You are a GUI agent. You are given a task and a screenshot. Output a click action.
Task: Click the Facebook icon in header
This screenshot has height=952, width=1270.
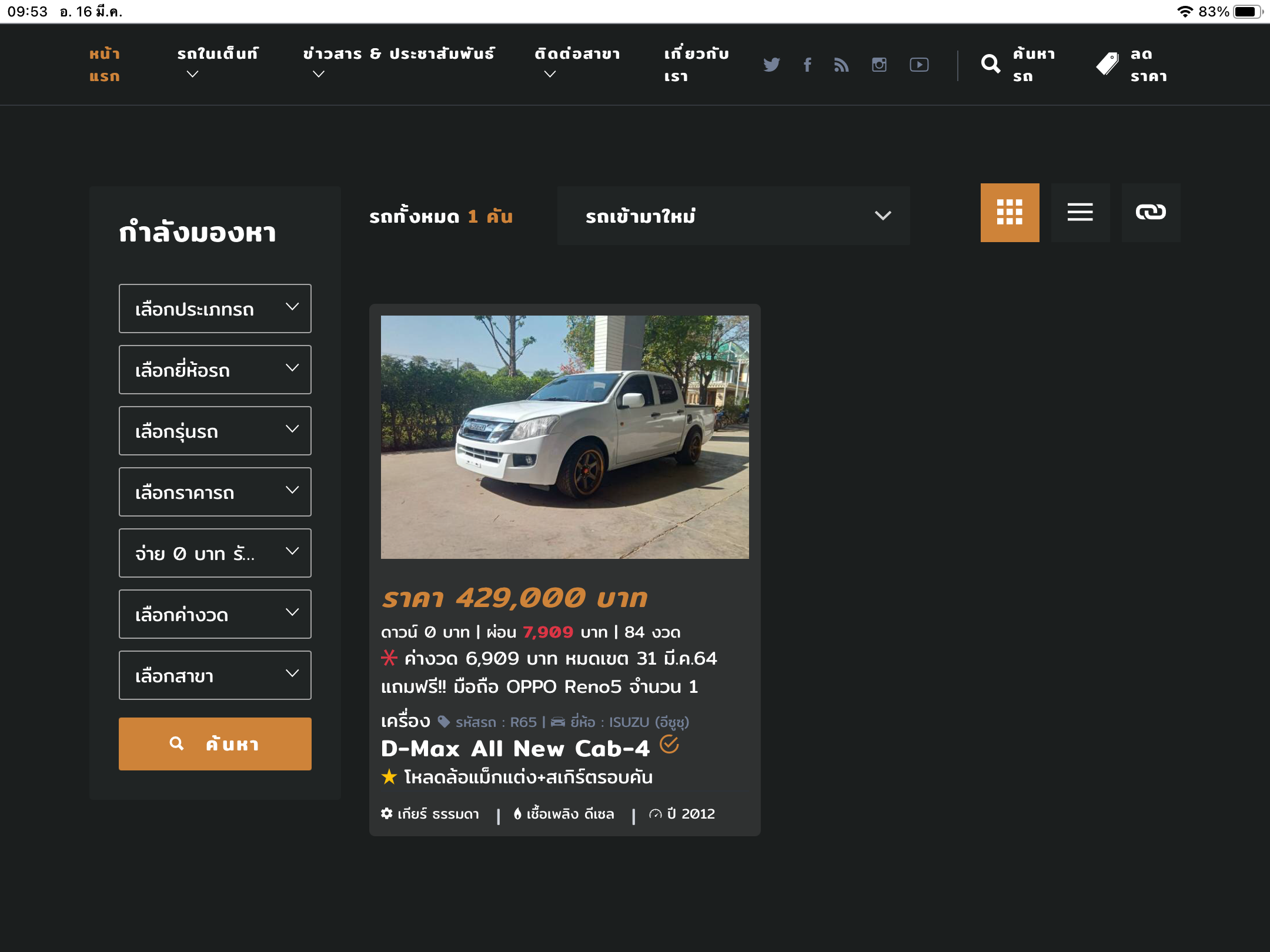[807, 65]
